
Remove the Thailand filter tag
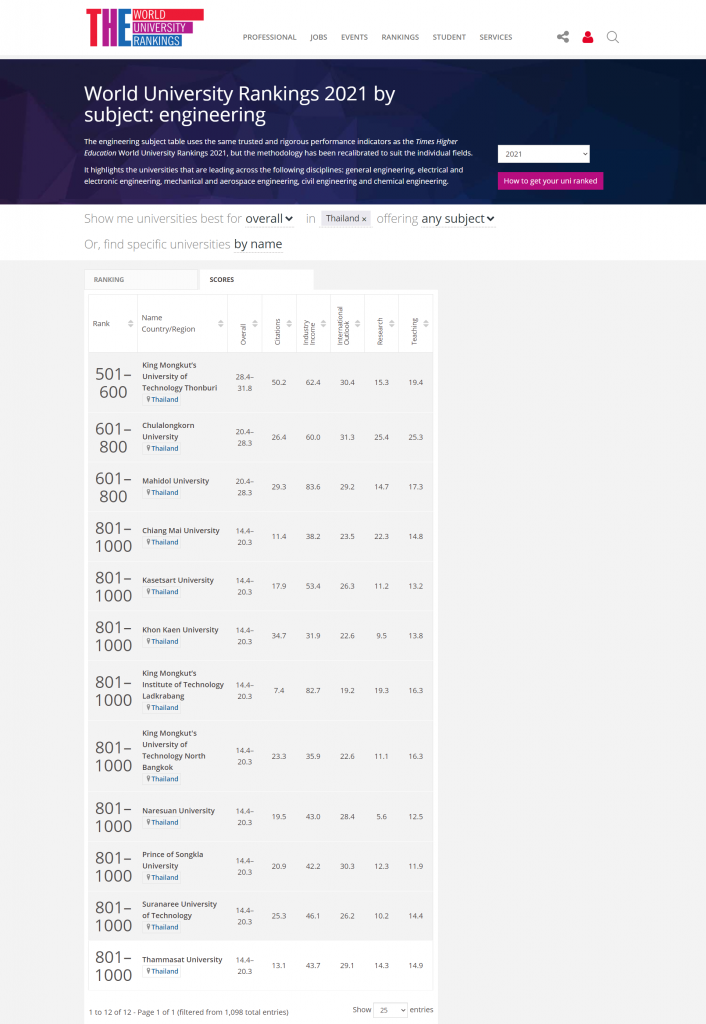[364, 219]
